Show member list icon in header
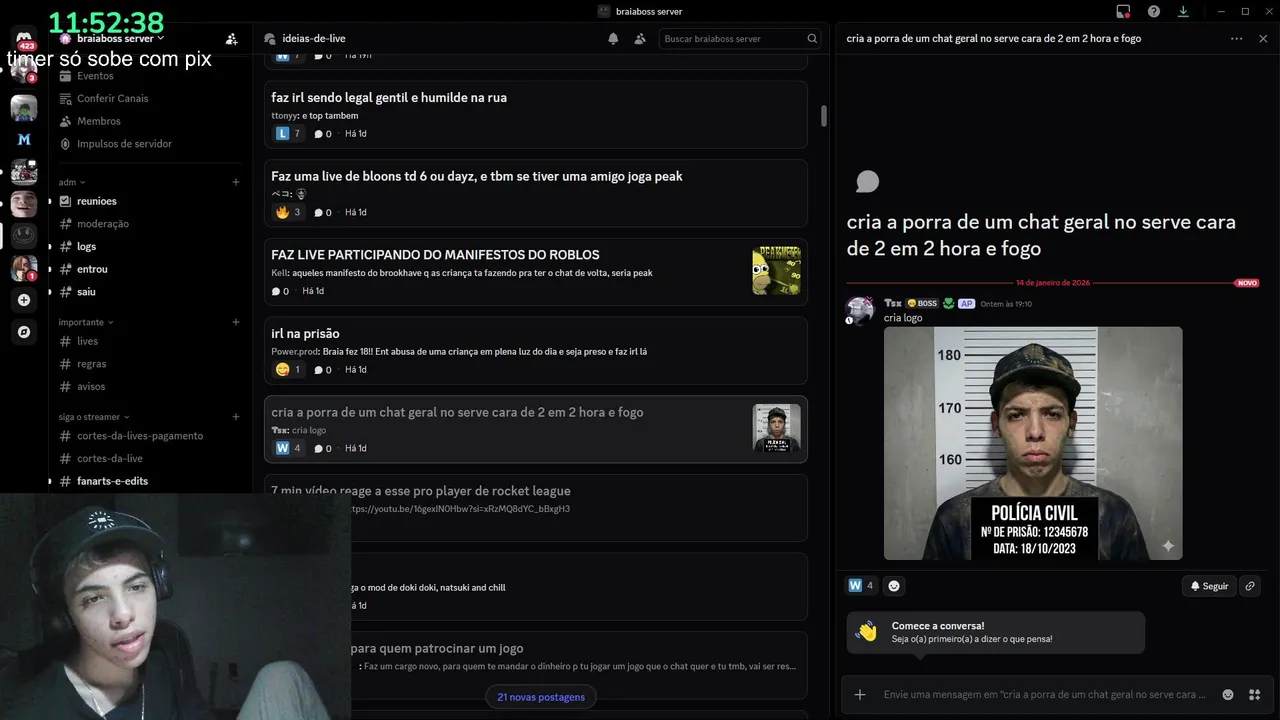 (640, 38)
